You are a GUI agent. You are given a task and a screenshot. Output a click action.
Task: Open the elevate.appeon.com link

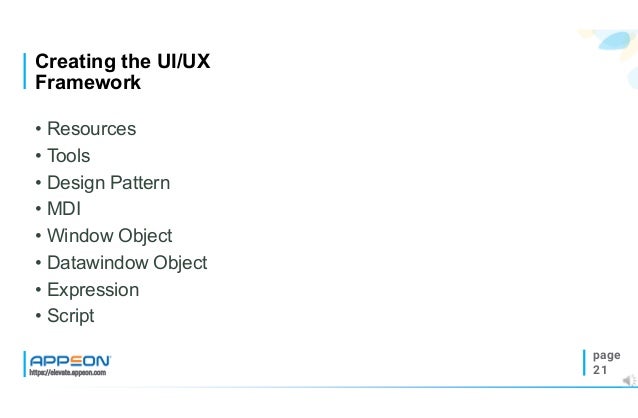pos(68,371)
